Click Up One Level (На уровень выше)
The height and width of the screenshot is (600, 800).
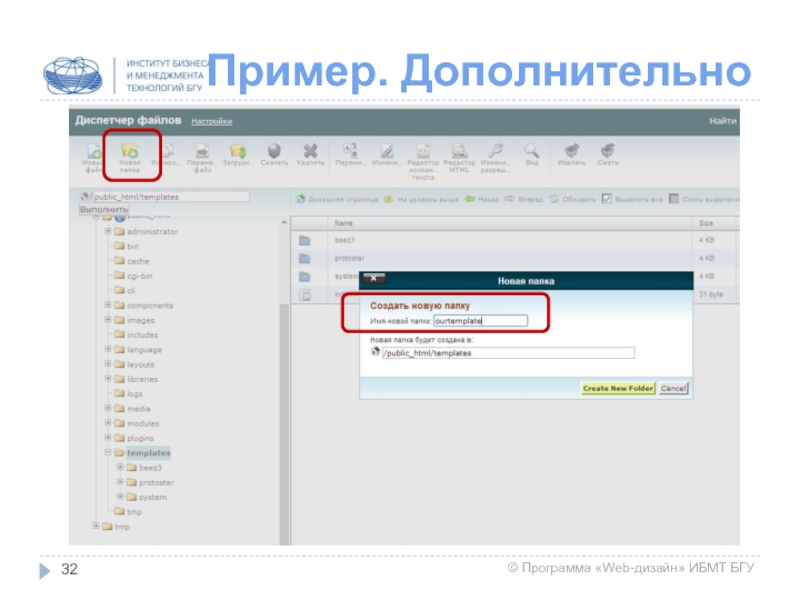coord(421,199)
